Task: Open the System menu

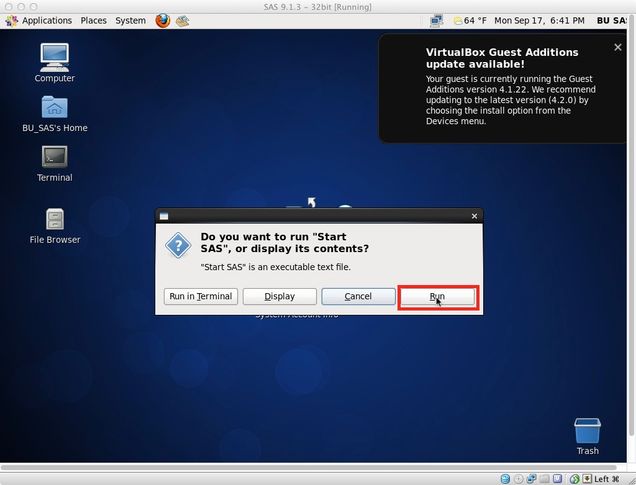Action: (x=130, y=21)
